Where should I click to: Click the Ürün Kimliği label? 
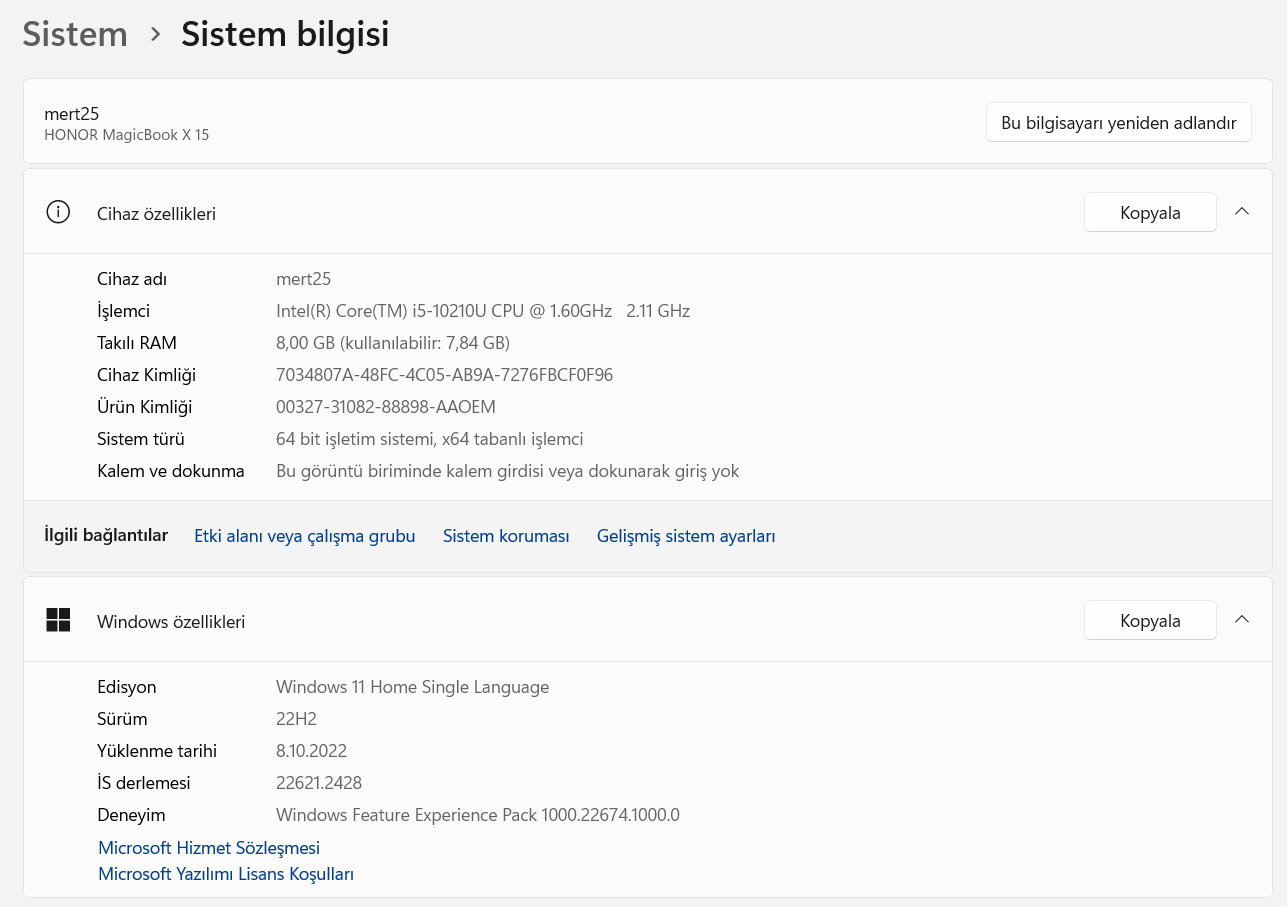[x=144, y=407]
